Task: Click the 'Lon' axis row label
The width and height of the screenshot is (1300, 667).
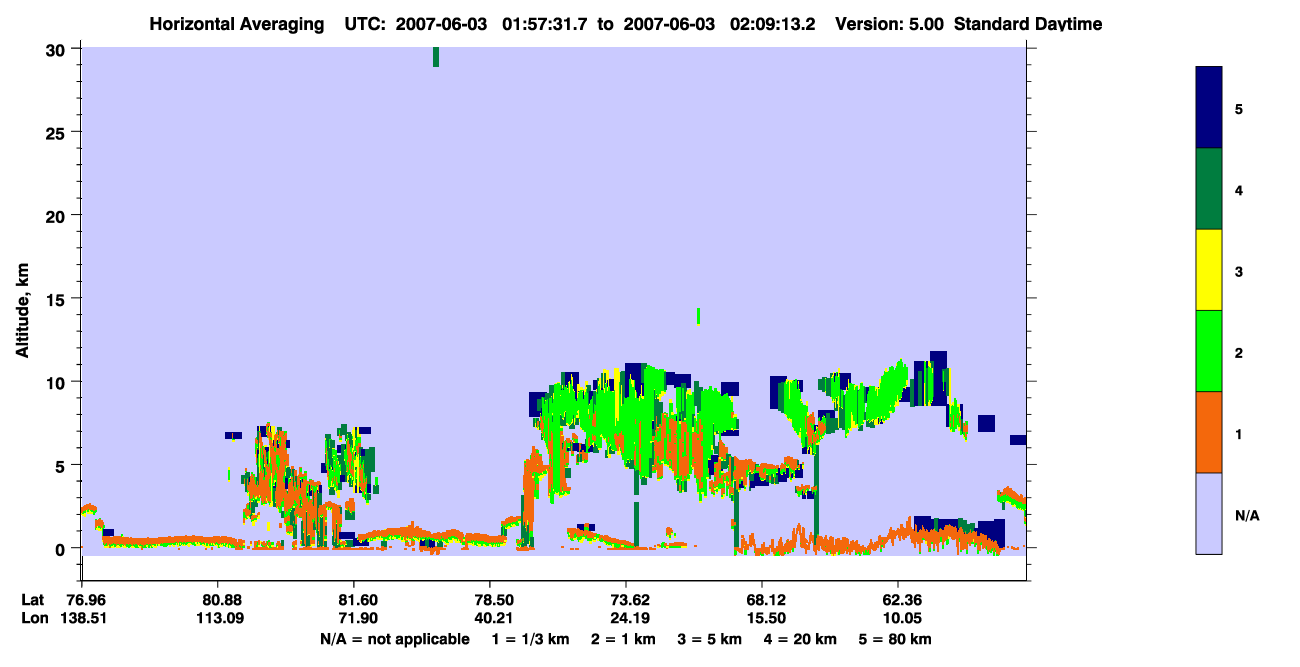Action: (x=33, y=618)
